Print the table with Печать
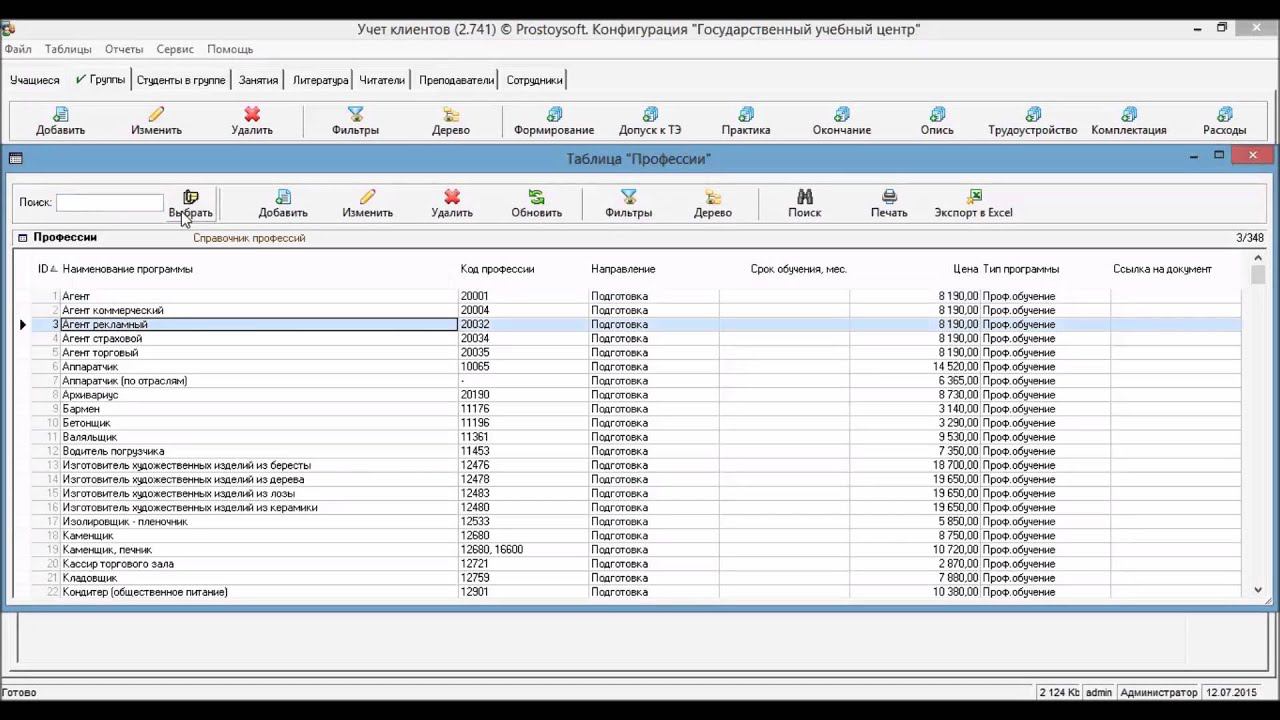 (x=889, y=204)
